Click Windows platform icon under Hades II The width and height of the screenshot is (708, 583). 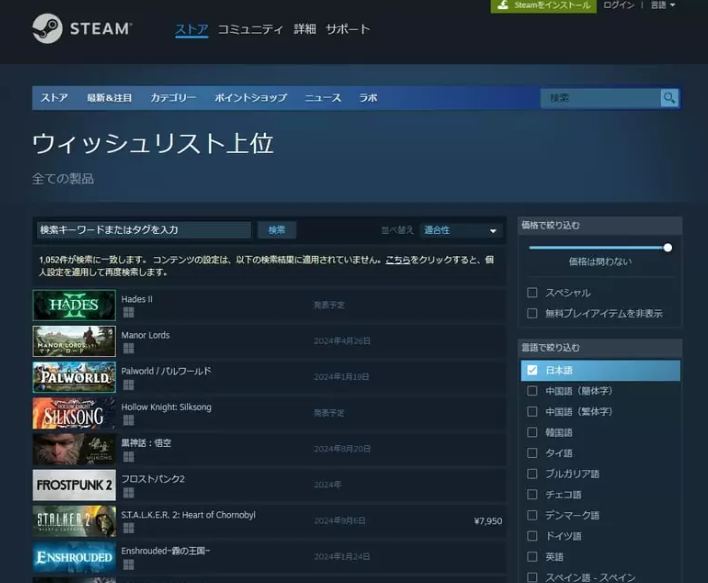(129, 312)
